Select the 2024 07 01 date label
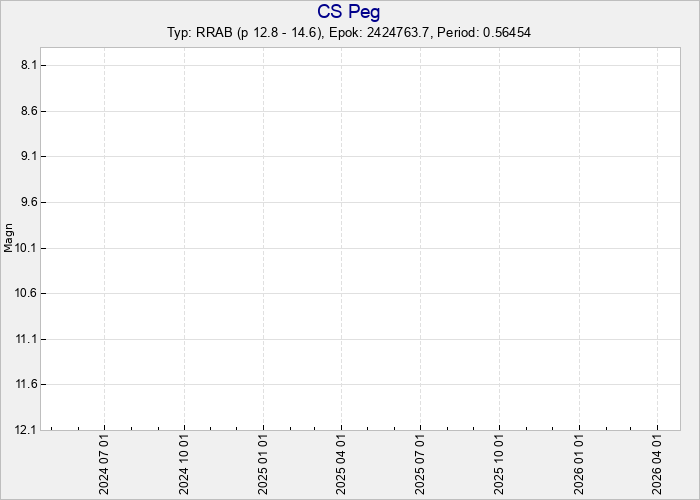This screenshot has height=500, width=700. click(105, 463)
